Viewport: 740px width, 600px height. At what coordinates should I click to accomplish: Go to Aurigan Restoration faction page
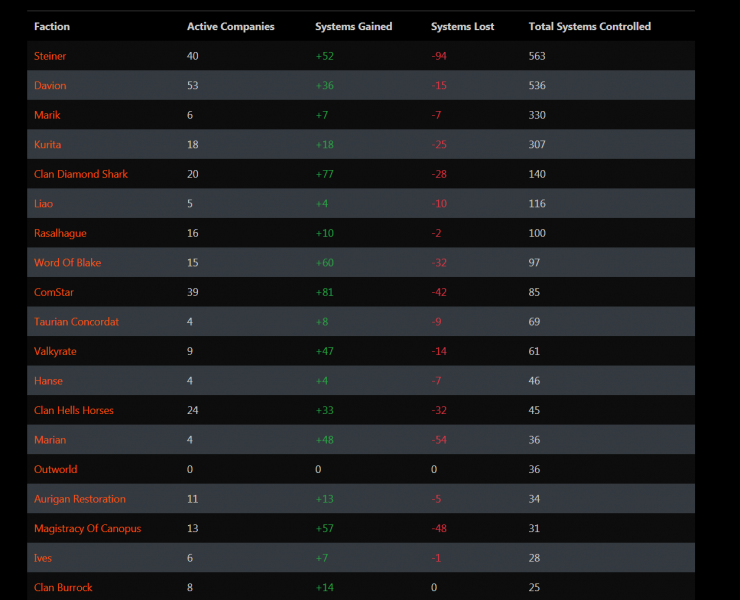tap(80, 499)
